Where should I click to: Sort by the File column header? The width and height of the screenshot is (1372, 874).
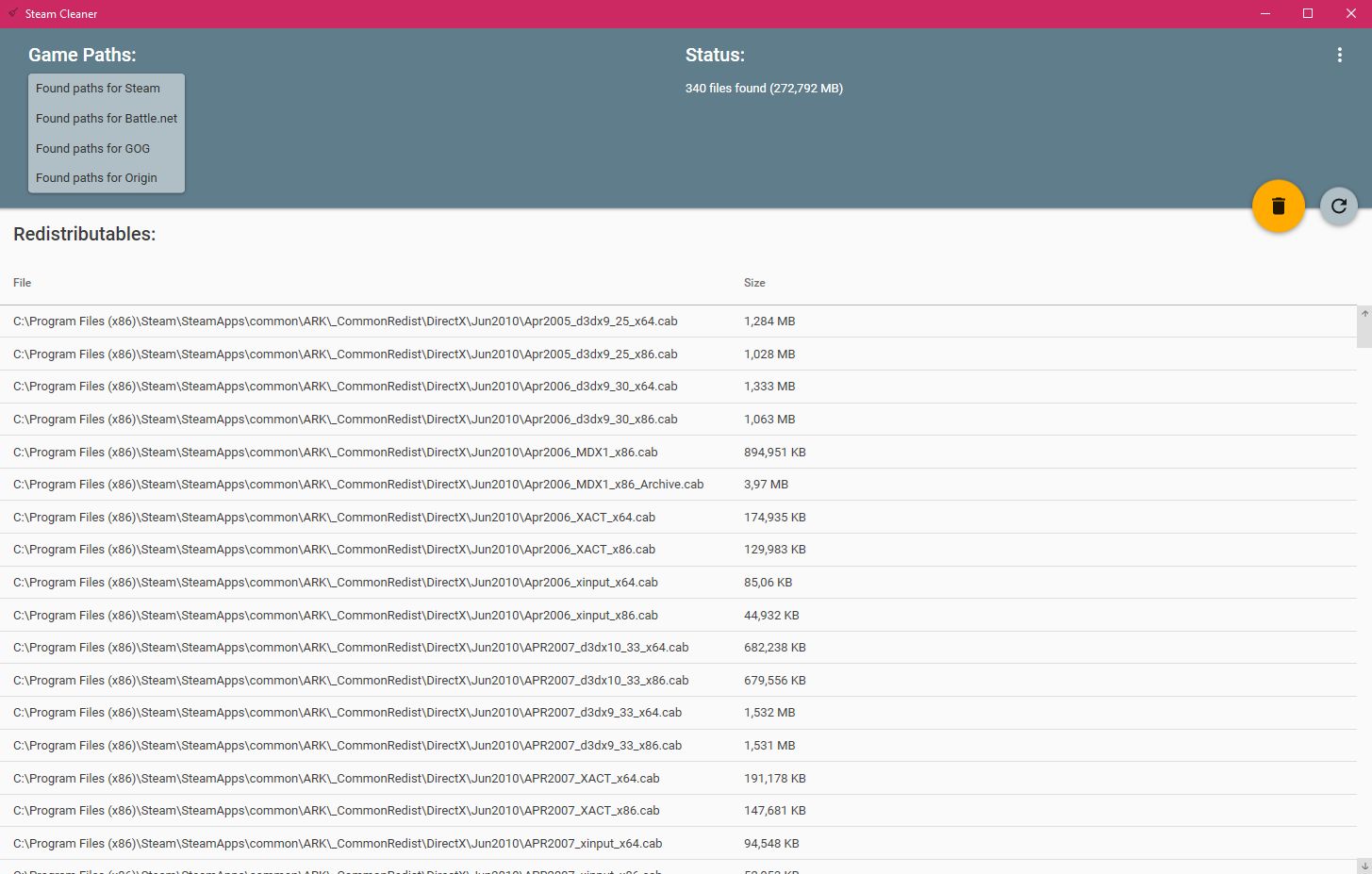point(23,283)
